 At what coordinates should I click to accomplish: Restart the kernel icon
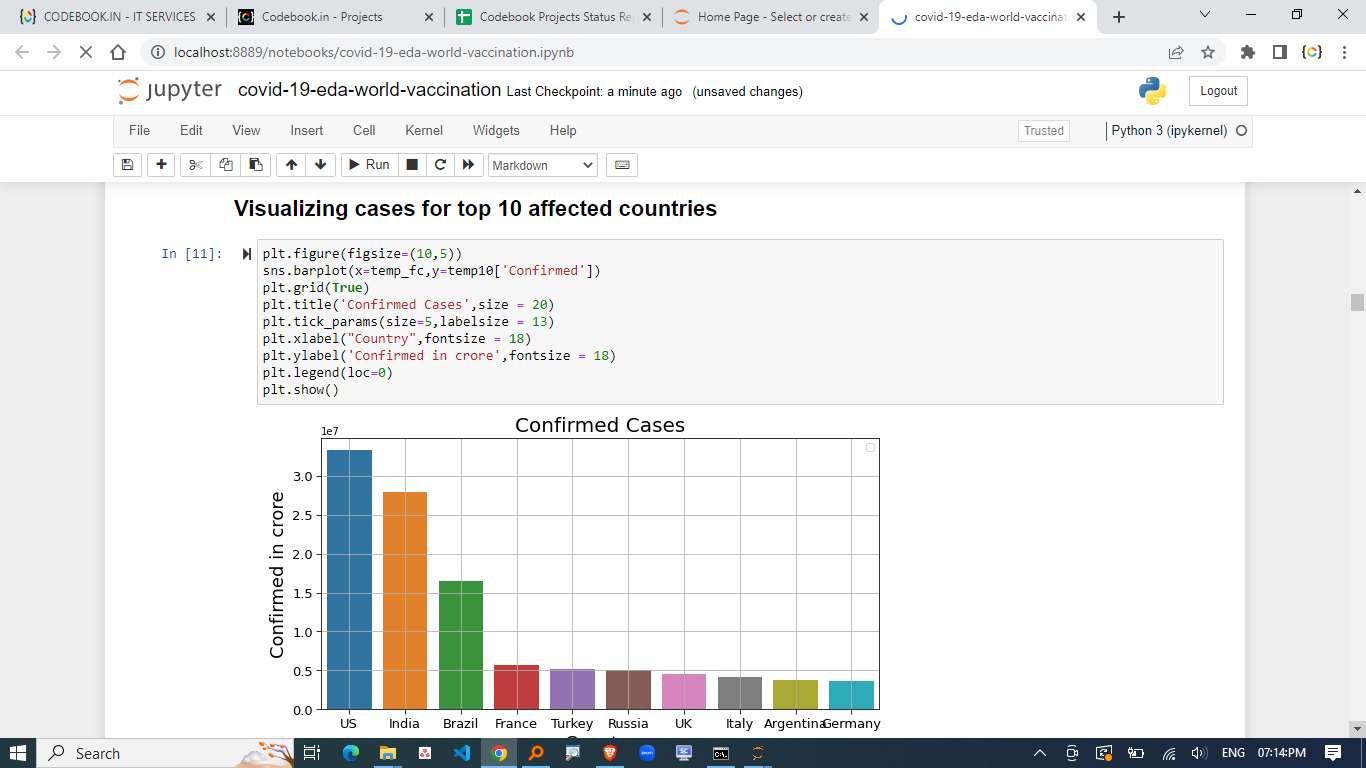pos(440,165)
